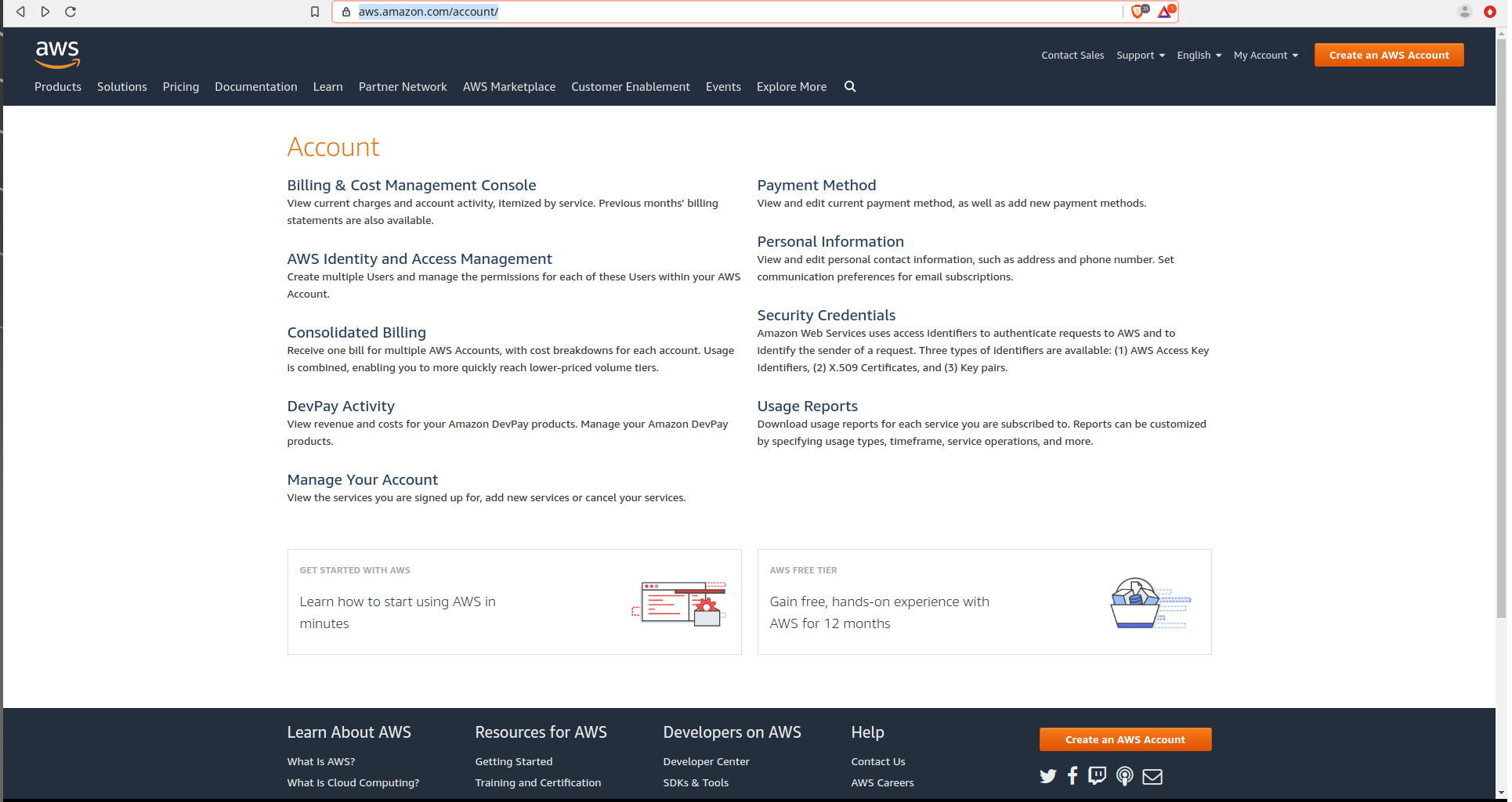Open Usage Reports link
1512x802 pixels.
[x=807, y=406]
